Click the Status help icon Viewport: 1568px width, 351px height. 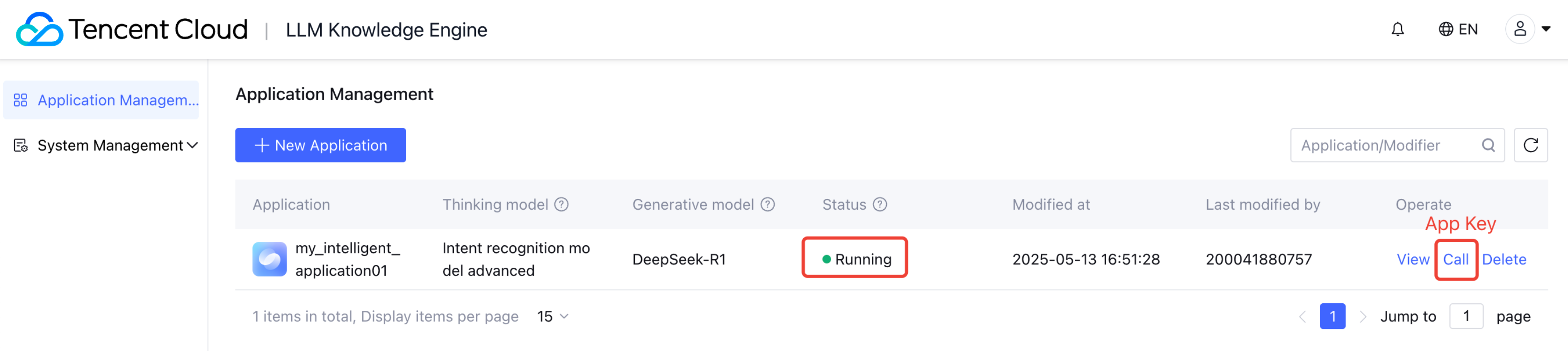tap(879, 205)
